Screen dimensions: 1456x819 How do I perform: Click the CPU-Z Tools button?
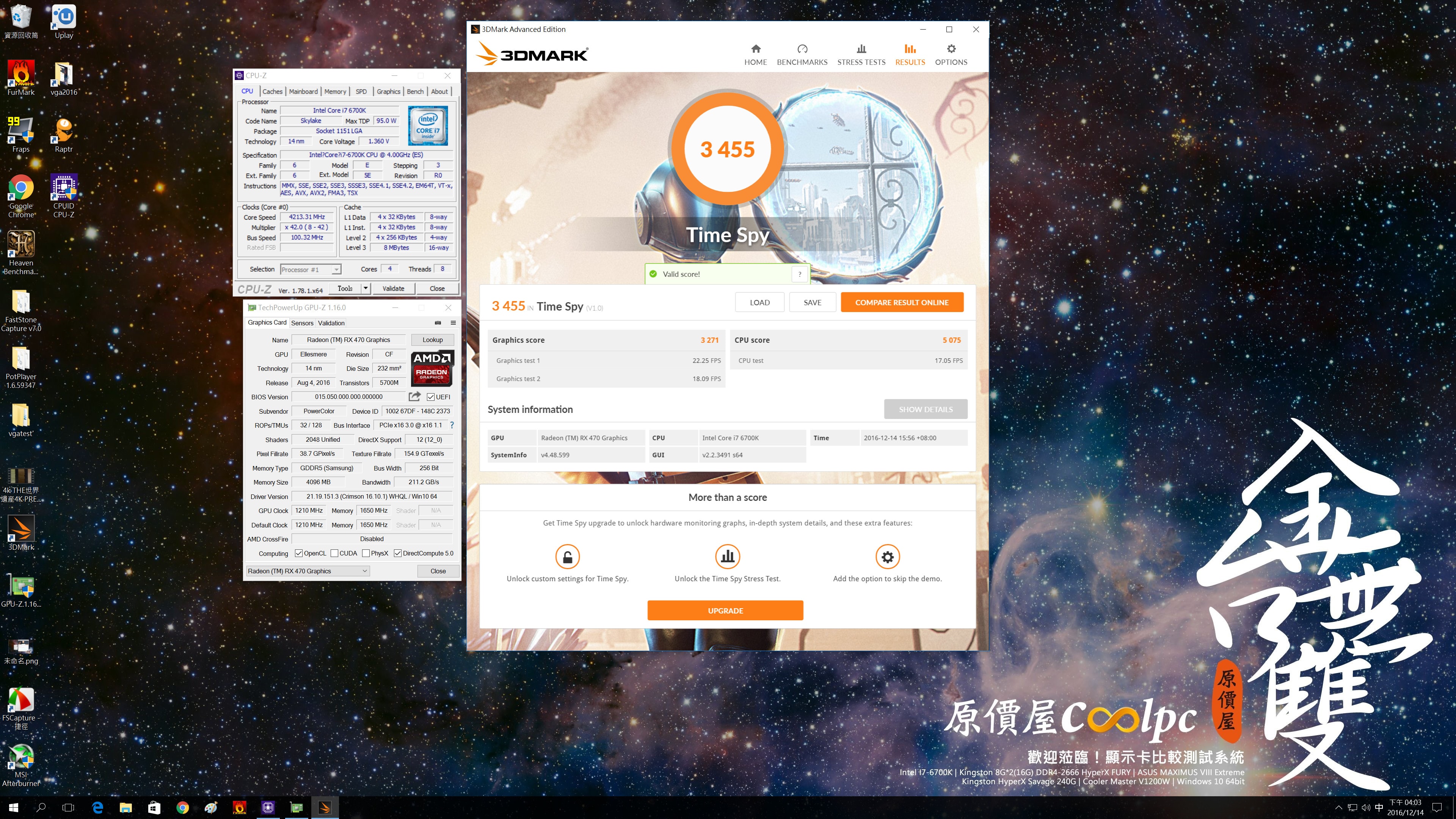click(345, 288)
